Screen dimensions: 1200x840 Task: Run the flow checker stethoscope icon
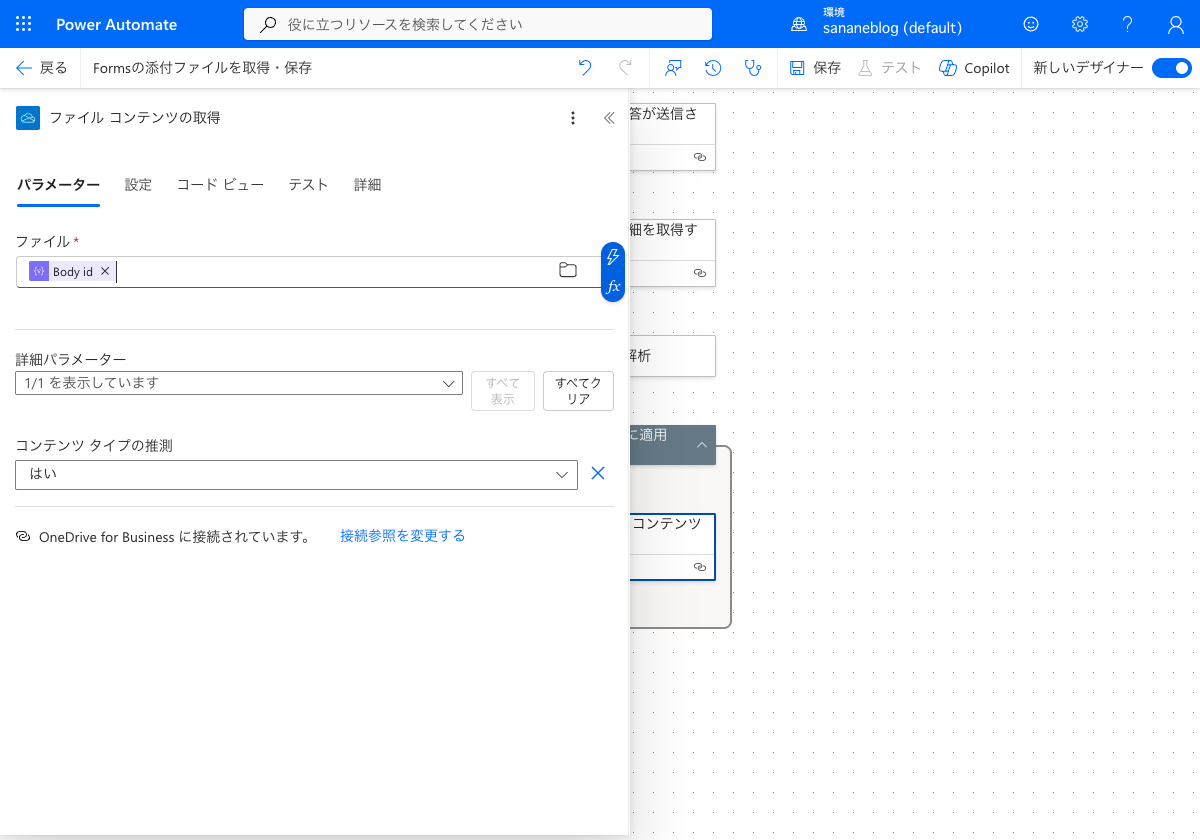click(x=753, y=68)
